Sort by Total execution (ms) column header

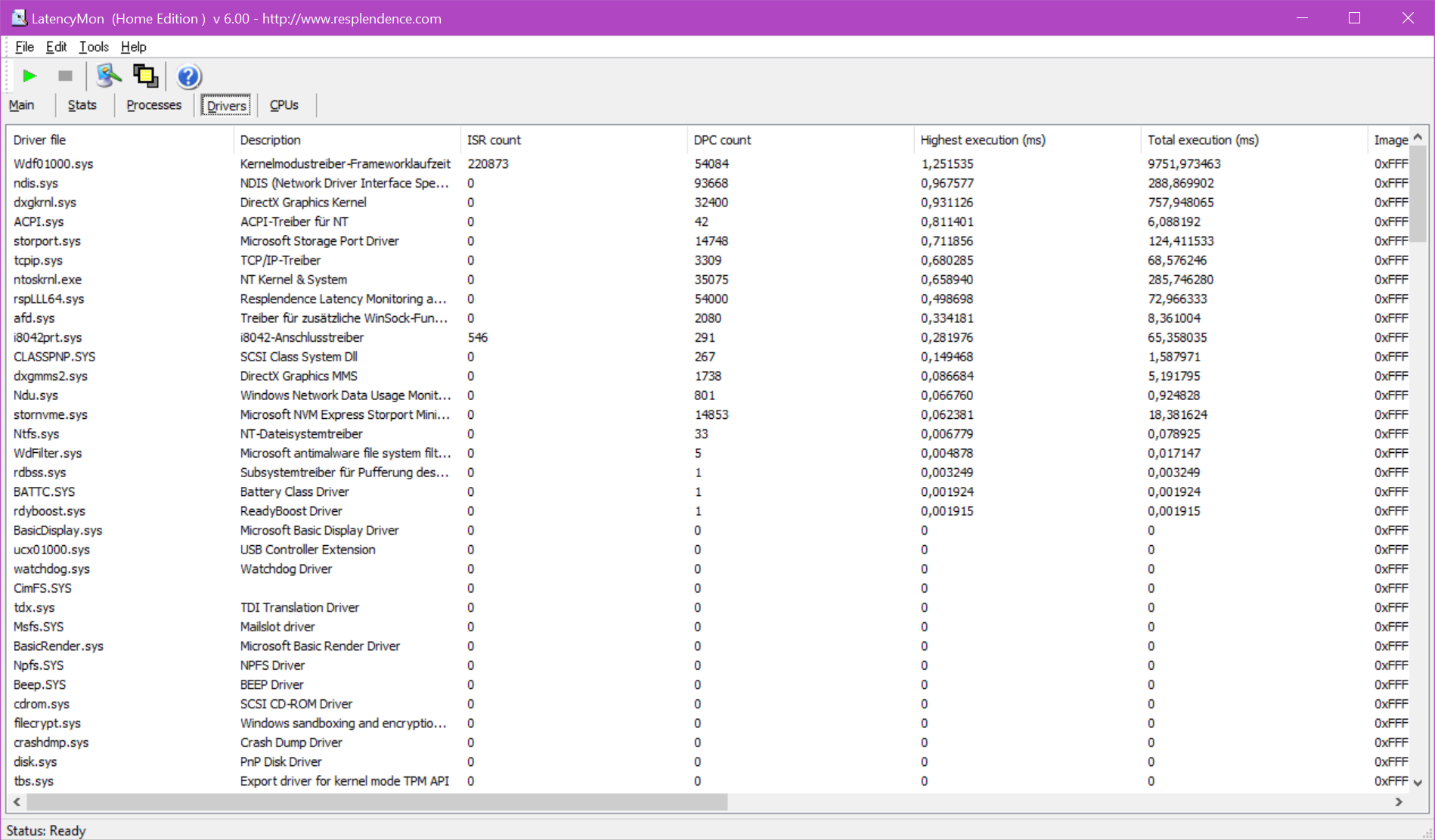coord(1254,140)
